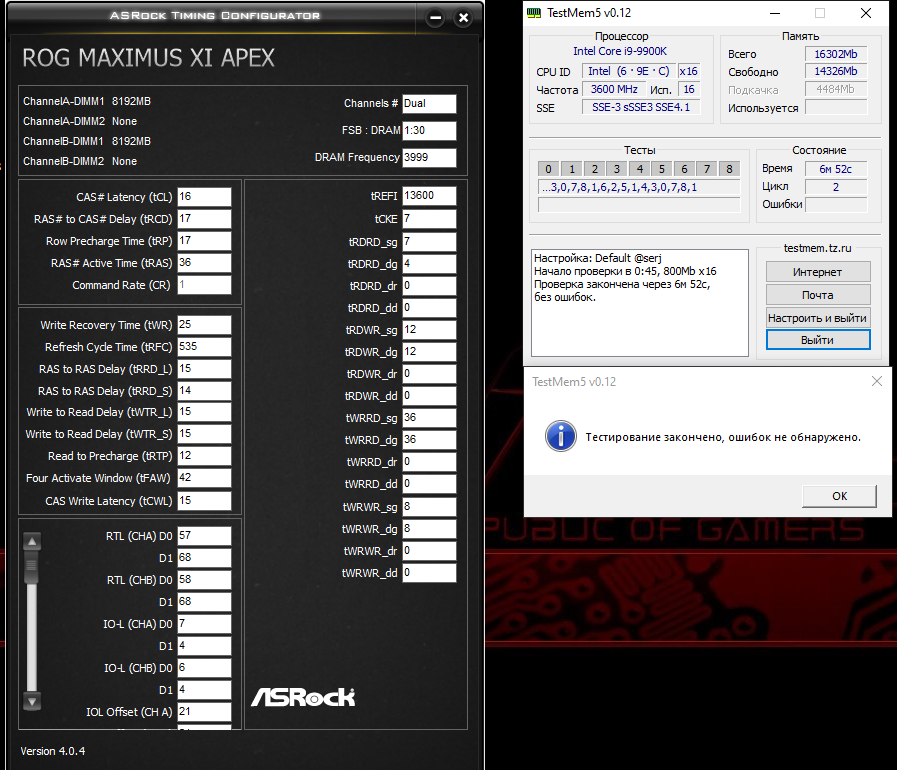Click the tRDRD_sg value field
This screenshot has height=770, width=897.
[429, 242]
